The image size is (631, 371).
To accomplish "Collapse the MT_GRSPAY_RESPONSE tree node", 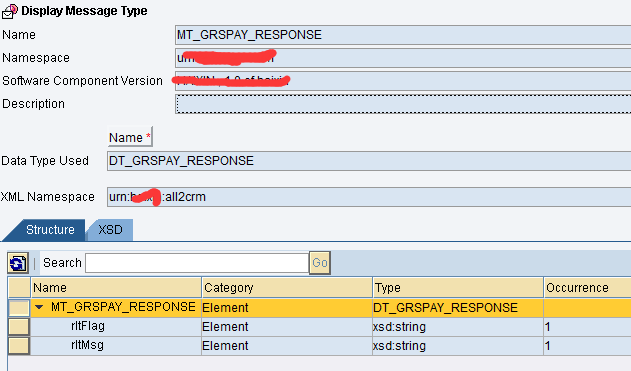I will click(39, 307).
